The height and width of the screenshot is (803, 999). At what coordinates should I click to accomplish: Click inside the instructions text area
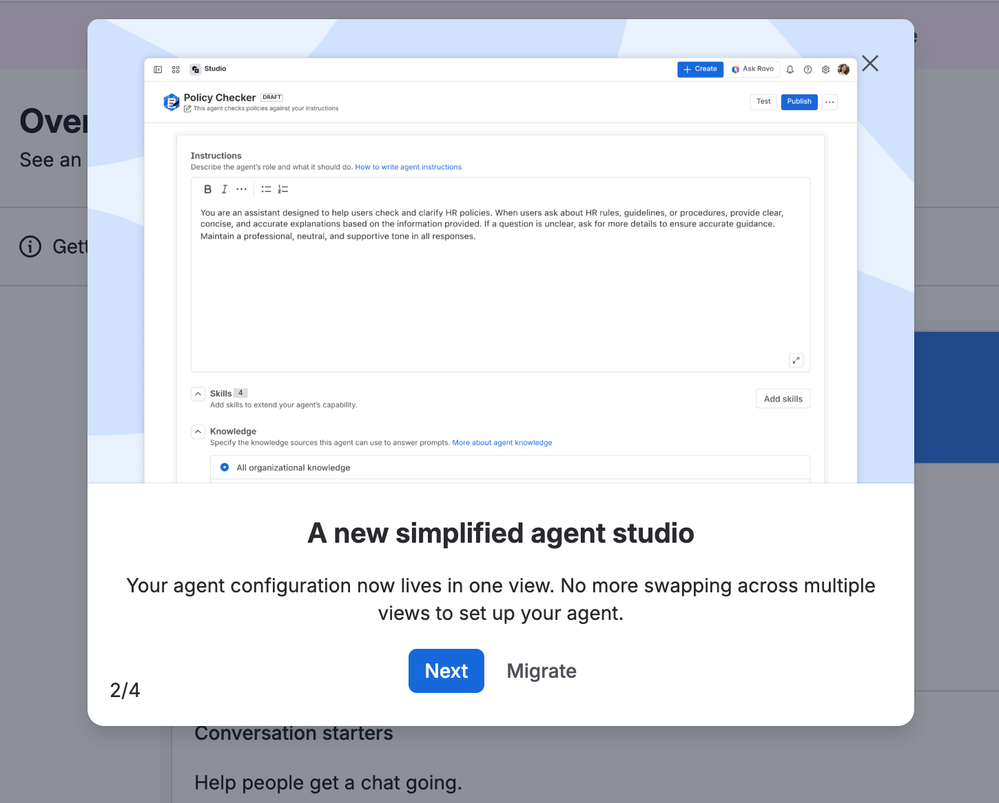[x=500, y=287]
